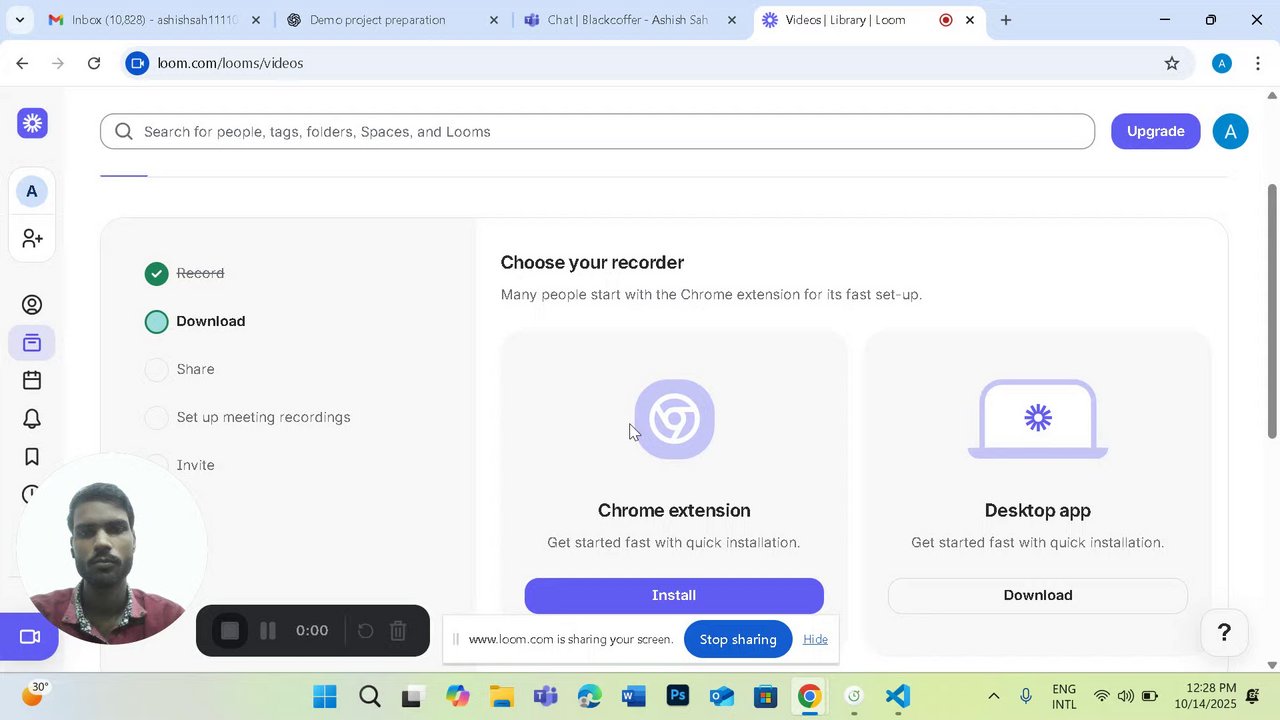The width and height of the screenshot is (1280, 720).
Task: Select the Set up meeting recordings step
Action: (x=247, y=417)
